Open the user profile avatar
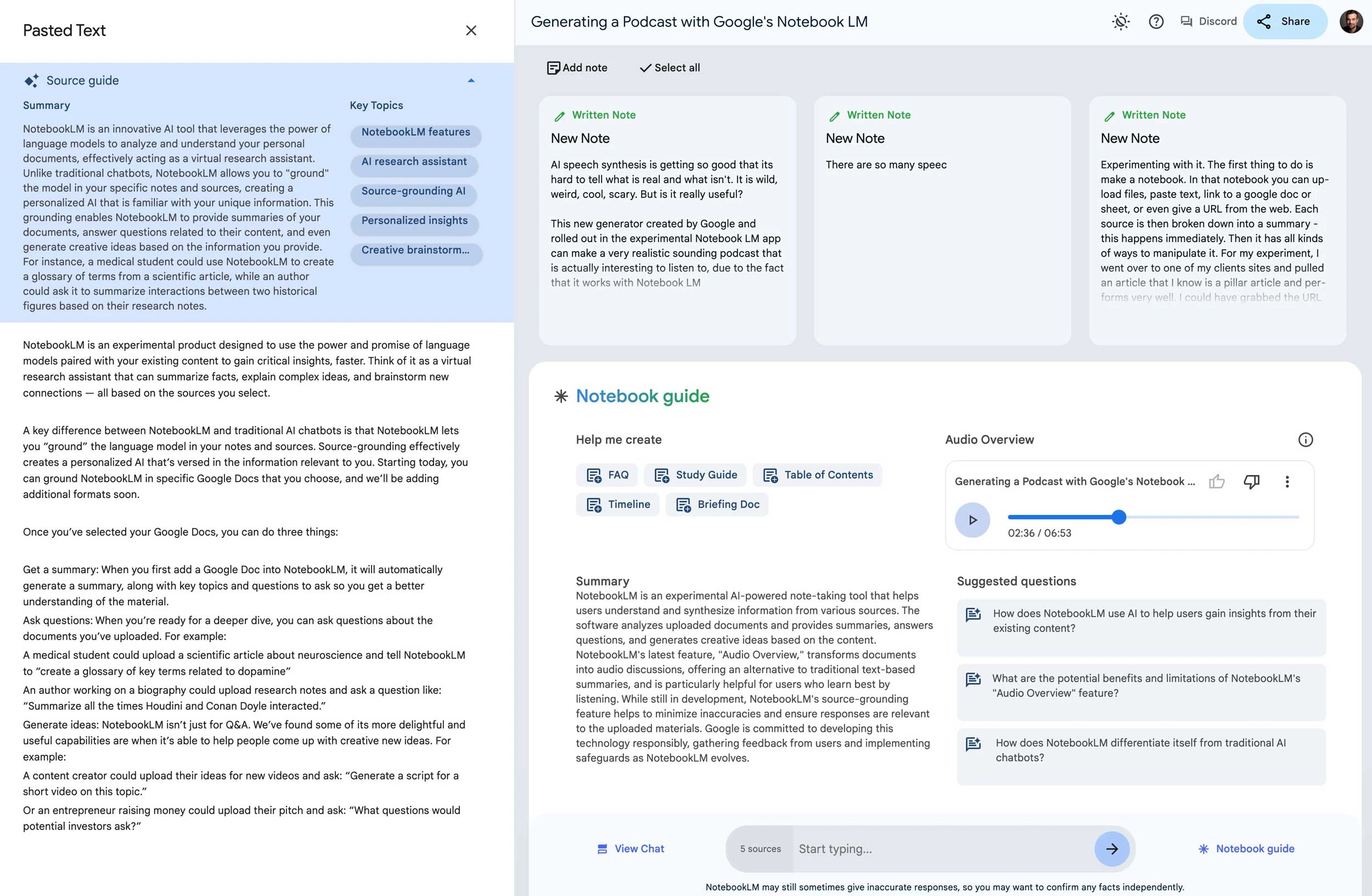Screen dimensions: 1372x896 (x=1351, y=22)
